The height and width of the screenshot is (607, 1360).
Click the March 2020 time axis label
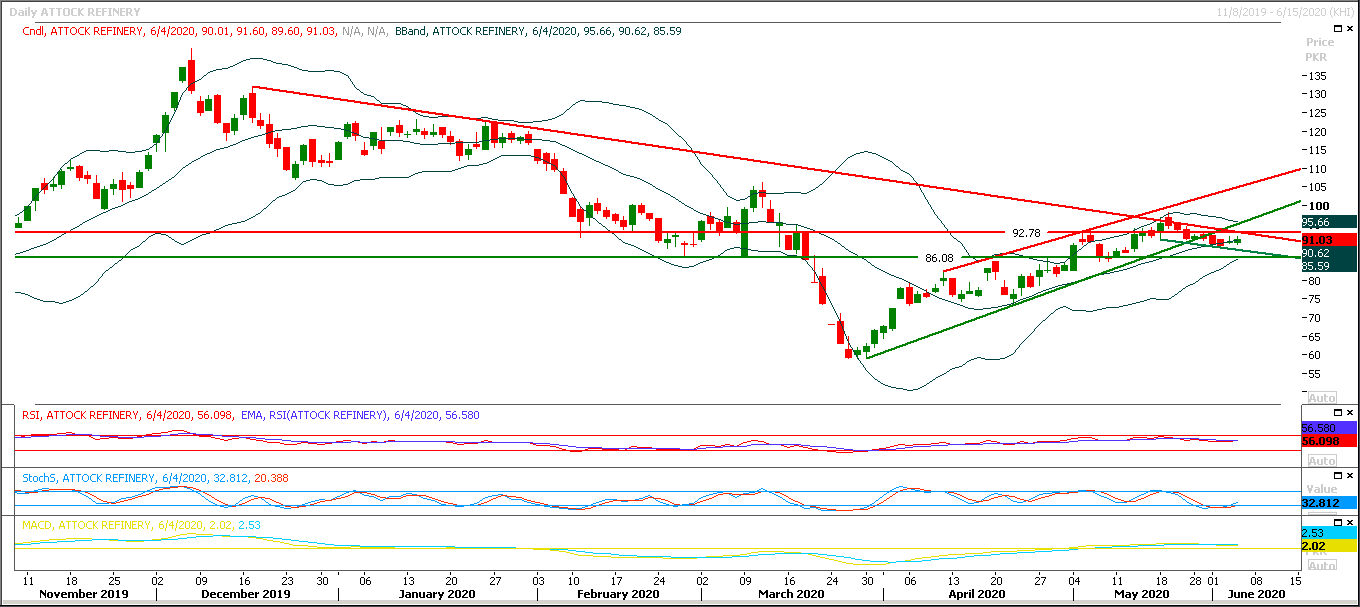790,593
